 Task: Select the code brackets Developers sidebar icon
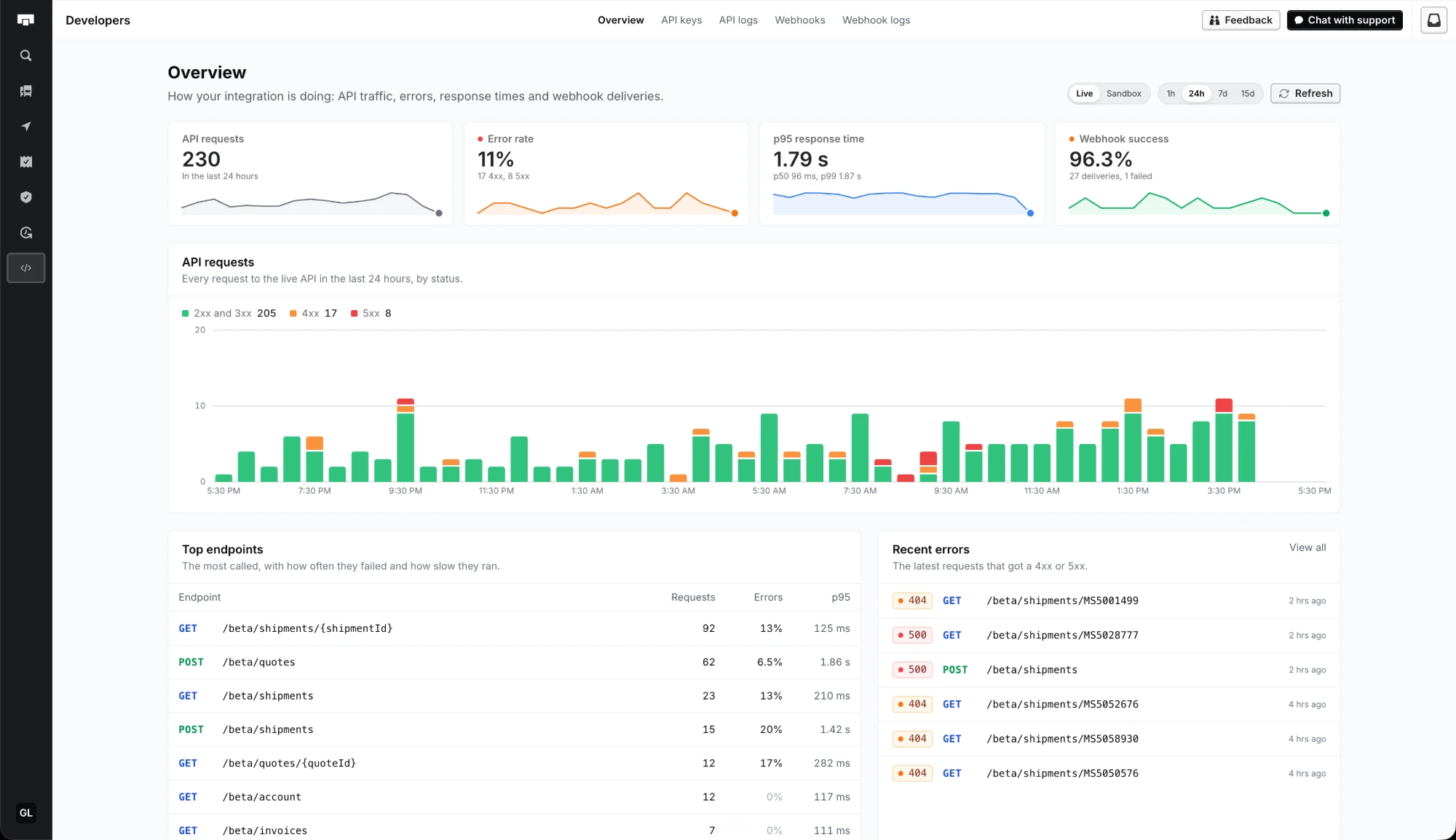point(26,268)
